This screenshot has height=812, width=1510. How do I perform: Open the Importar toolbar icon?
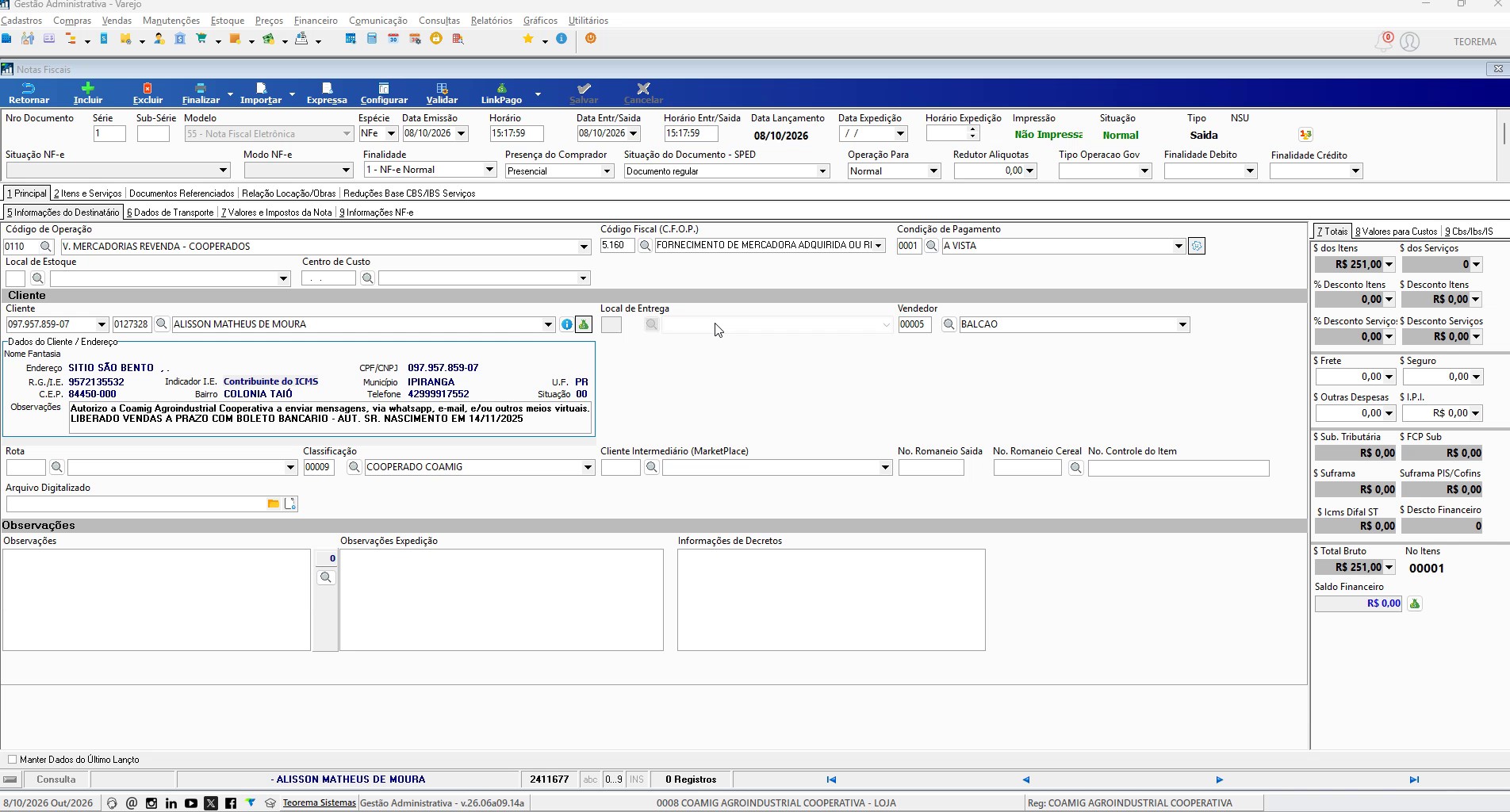point(261,93)
